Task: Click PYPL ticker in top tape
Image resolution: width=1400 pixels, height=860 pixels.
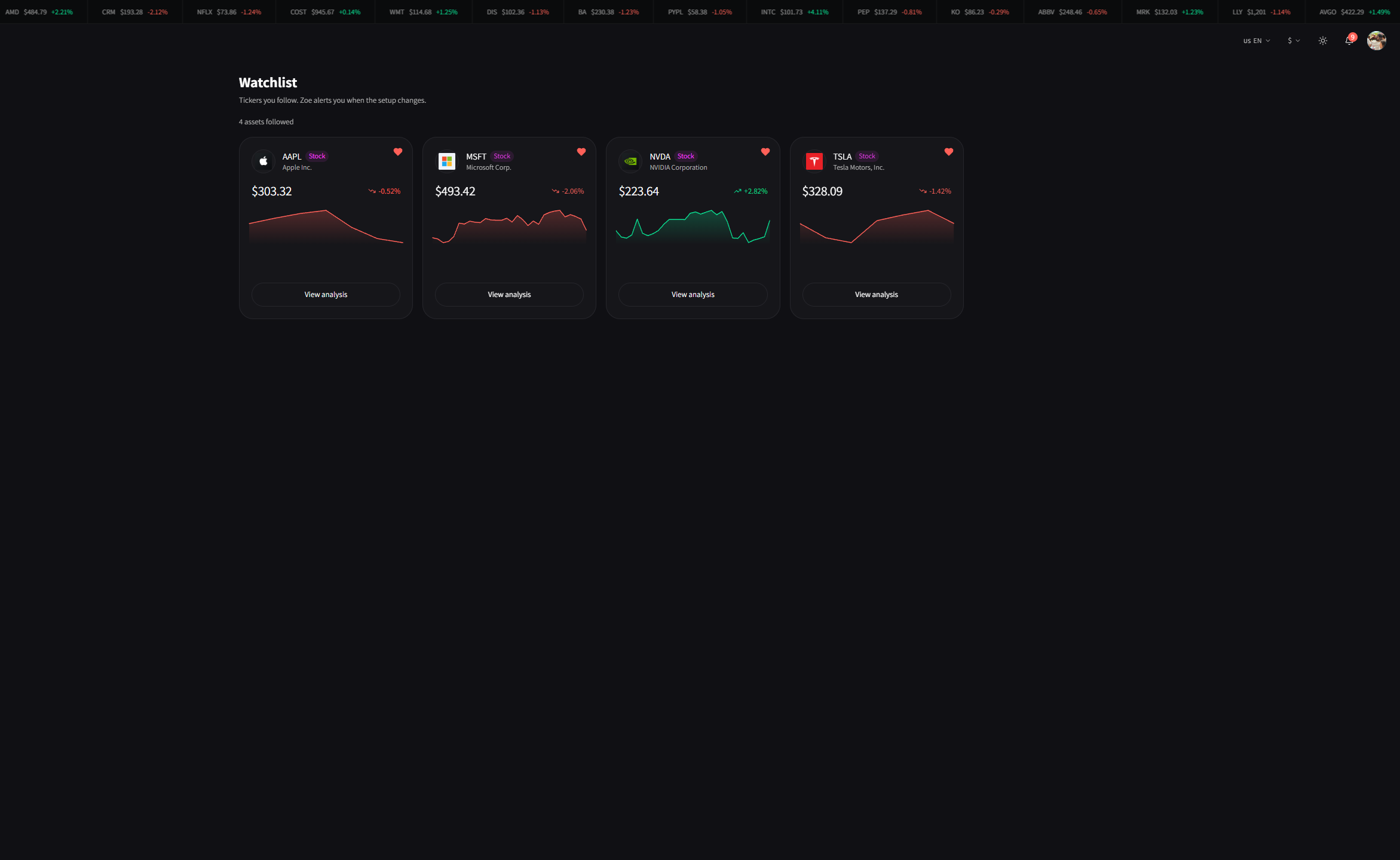Action: pos(700,12)
